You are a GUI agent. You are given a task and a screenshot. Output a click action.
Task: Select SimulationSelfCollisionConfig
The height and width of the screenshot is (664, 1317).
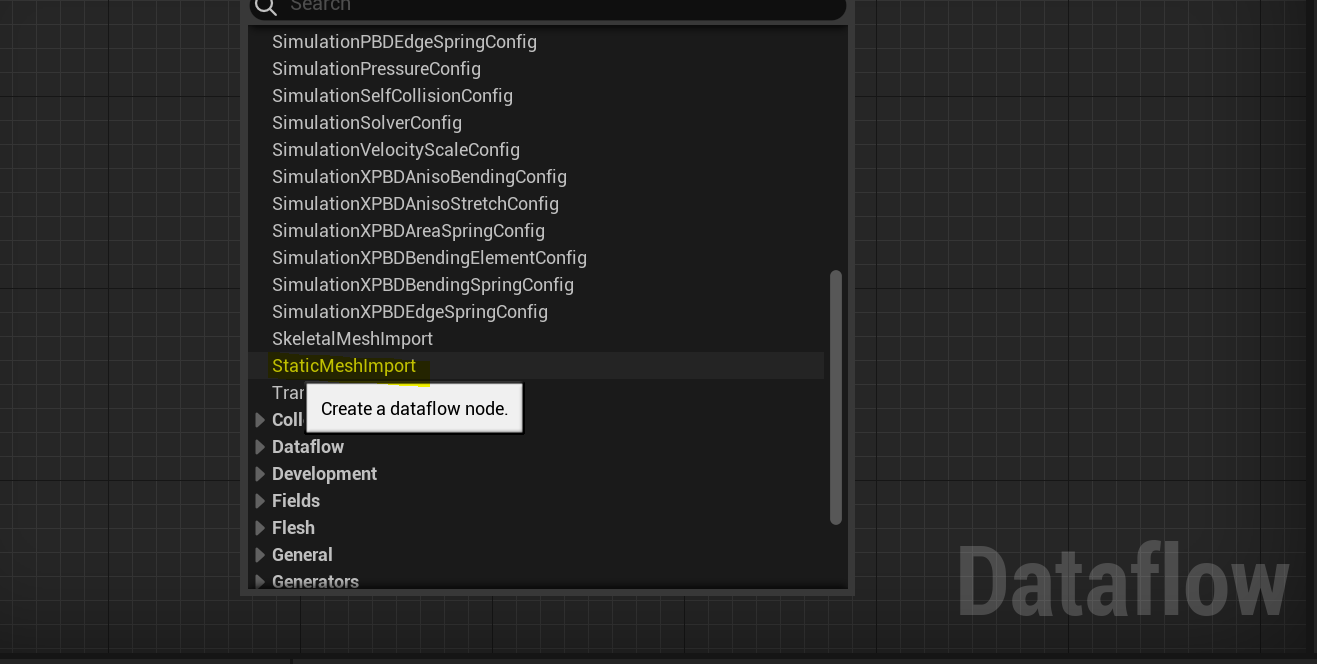pyautogui.click(x=392, y=95)
